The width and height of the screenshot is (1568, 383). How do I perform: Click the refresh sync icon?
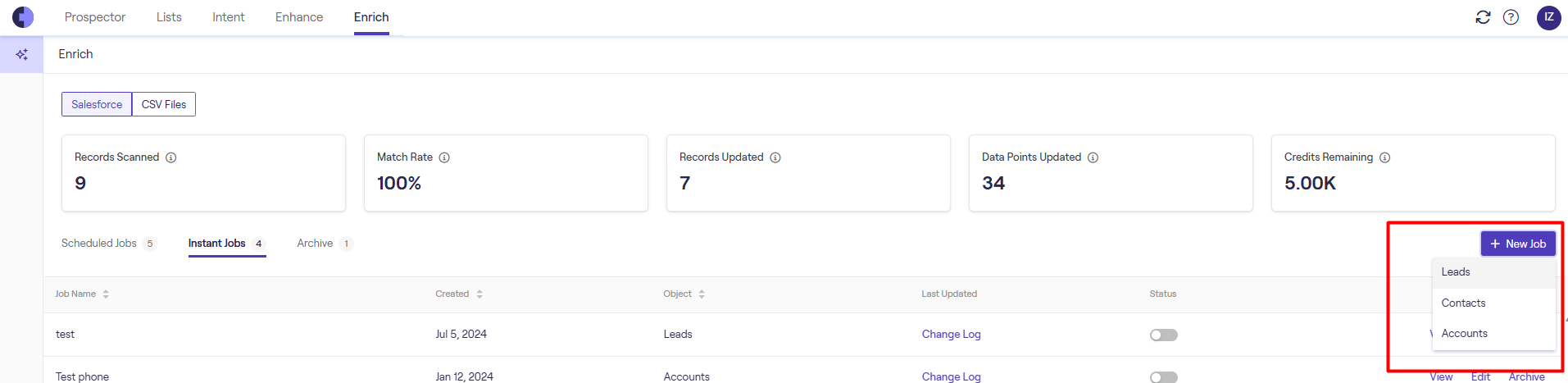coord(1483,17)
